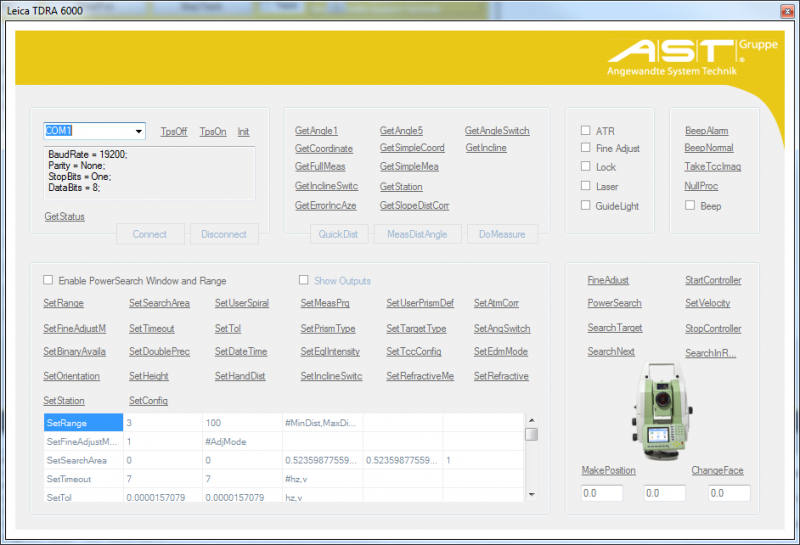Click the BeepNormal link

(709, 147)
